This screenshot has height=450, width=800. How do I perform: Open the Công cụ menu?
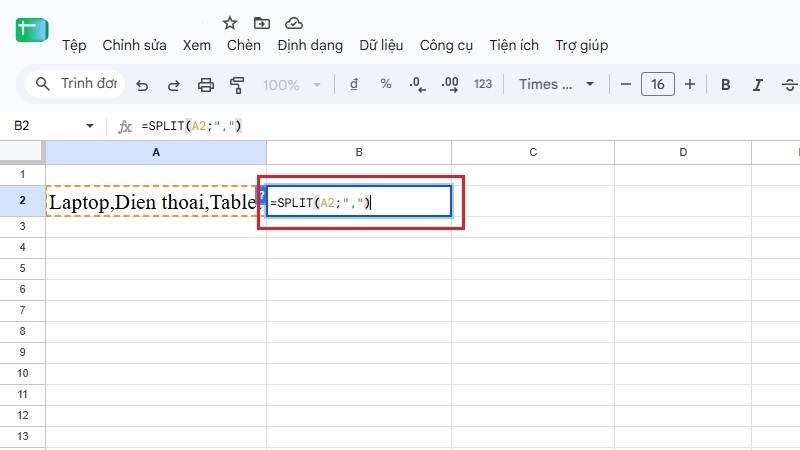446,45
